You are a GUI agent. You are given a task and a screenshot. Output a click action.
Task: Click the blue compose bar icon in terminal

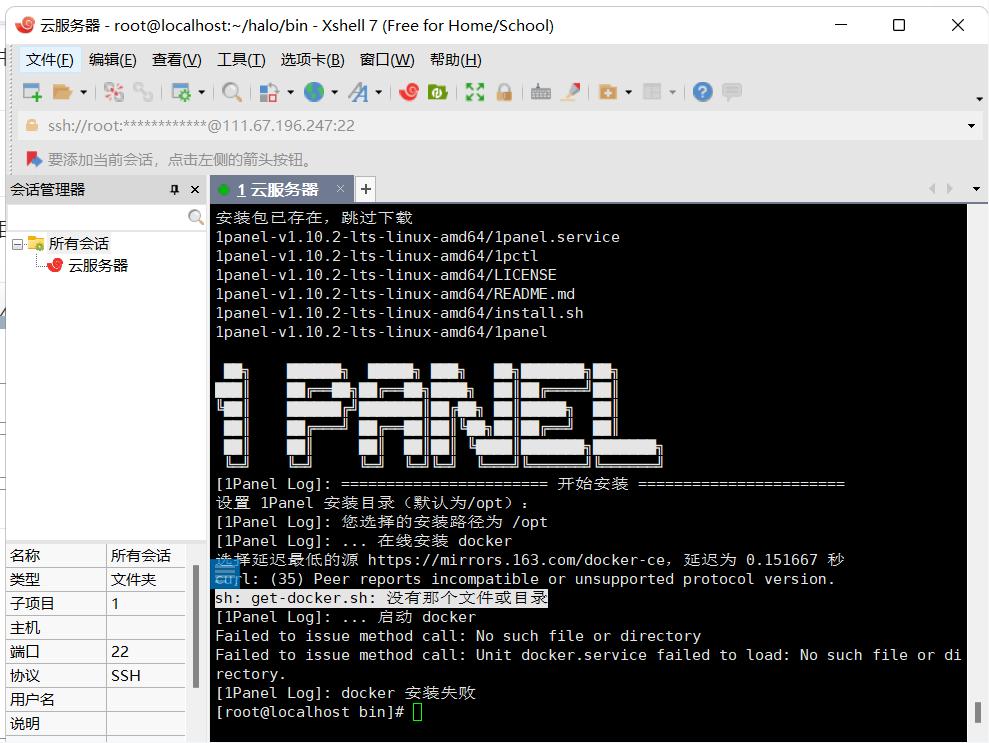[225, 574]
